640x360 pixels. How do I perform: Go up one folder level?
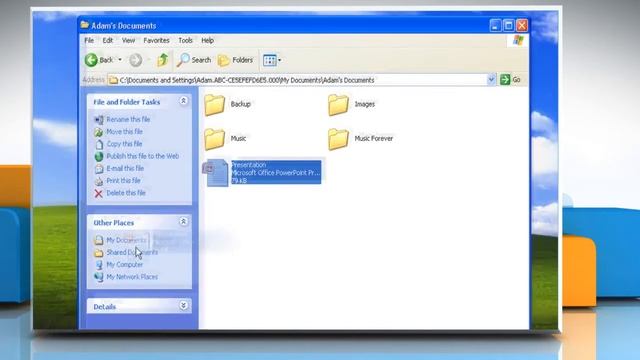tap(163, 60)
